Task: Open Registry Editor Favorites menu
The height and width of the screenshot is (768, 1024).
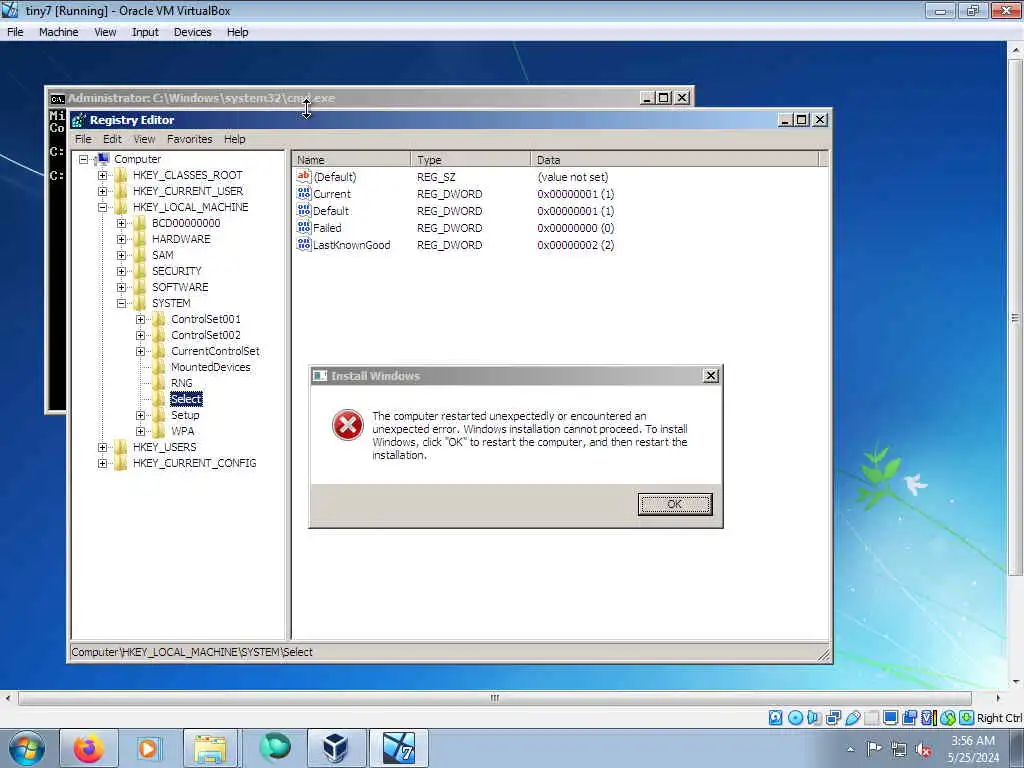Action: point(189,139)
